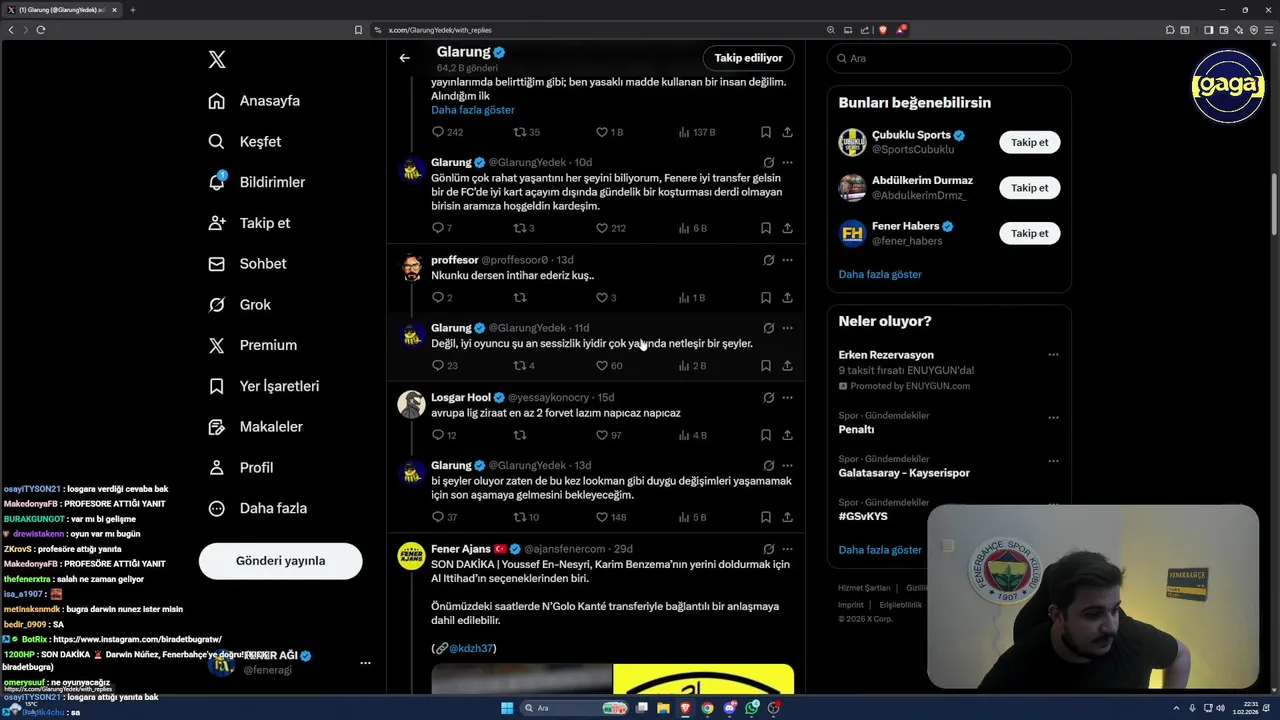Click the Gönderi yayınla button
The image size is (1280, 720).
(x=280, y=561)
